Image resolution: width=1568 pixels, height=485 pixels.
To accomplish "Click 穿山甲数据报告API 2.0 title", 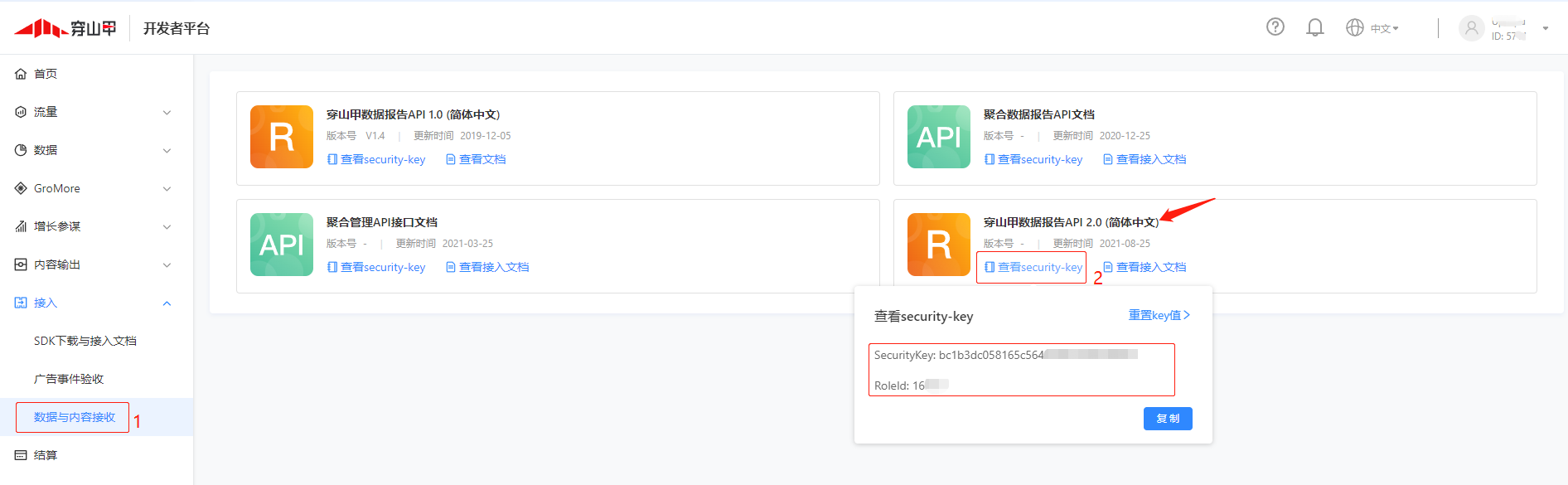I will (x=1071, y=222).
